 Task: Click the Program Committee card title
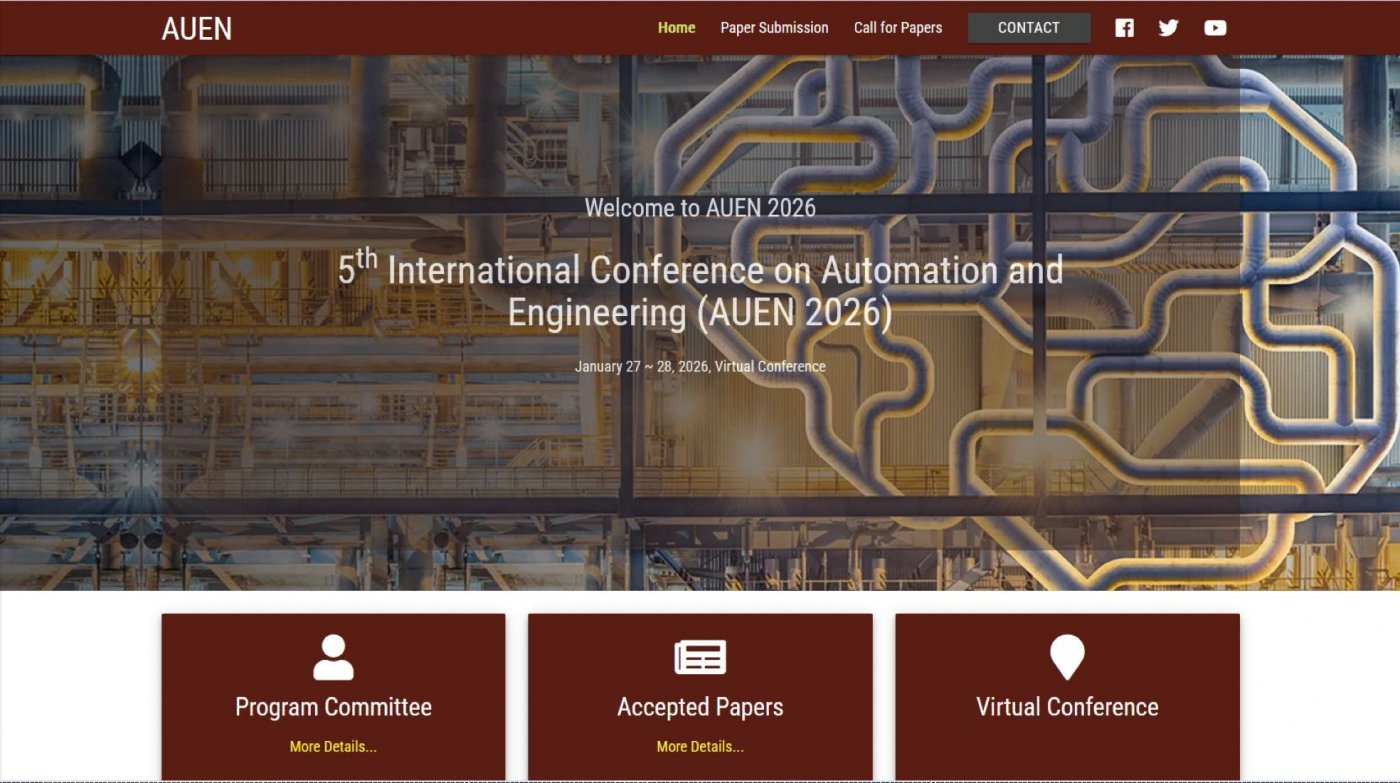pos(332,707)
